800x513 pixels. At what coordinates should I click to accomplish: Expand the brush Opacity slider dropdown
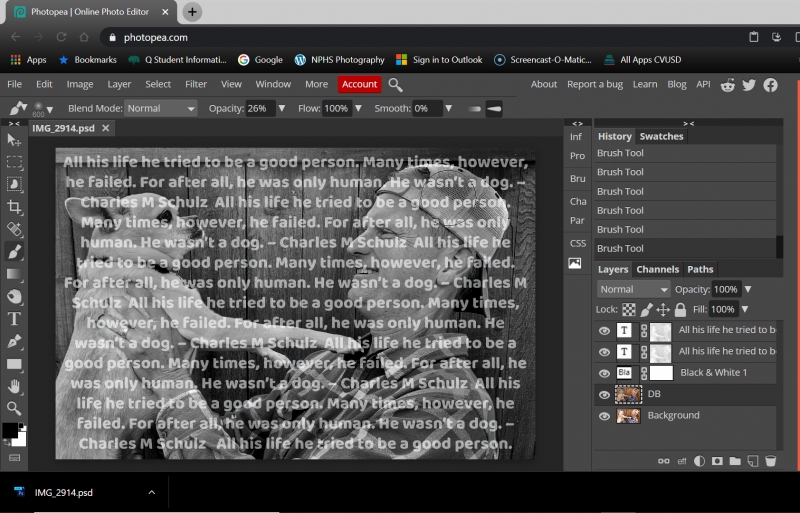[x=282, y=108]
